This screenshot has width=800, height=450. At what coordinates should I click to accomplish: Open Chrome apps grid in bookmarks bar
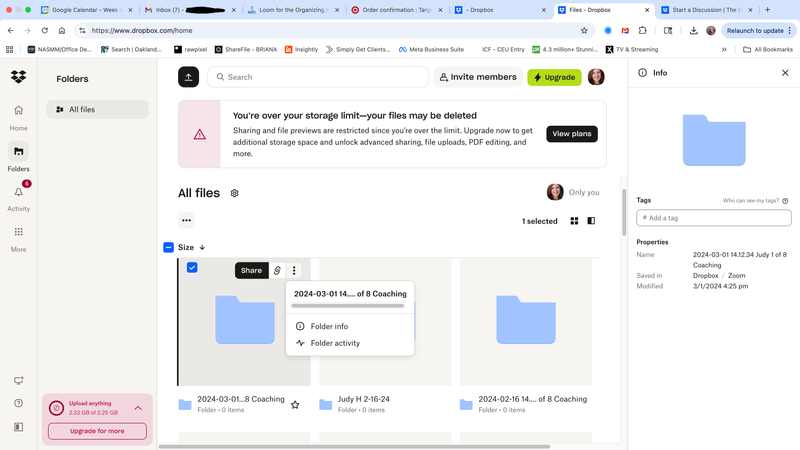pos(9,49)
